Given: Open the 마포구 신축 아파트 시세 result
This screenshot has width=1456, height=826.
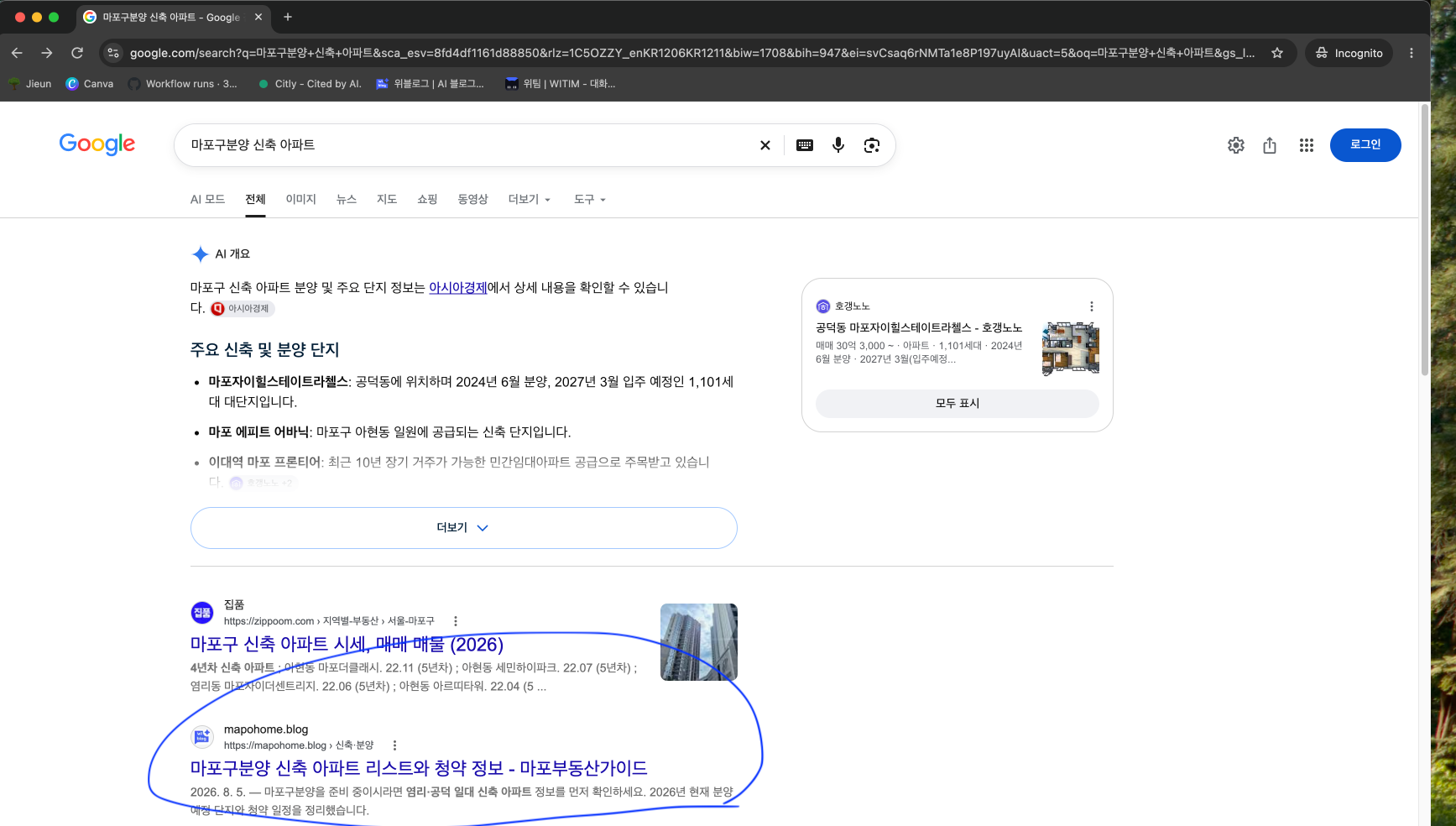Looking at the screenshot, I should point(347,644).
